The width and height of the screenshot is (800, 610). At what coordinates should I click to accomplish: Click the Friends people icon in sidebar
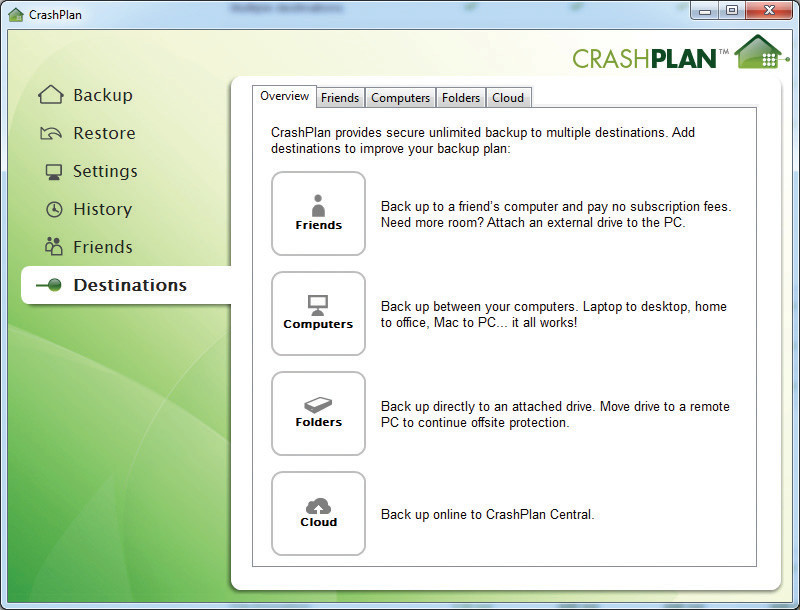[x=54, y=247]
